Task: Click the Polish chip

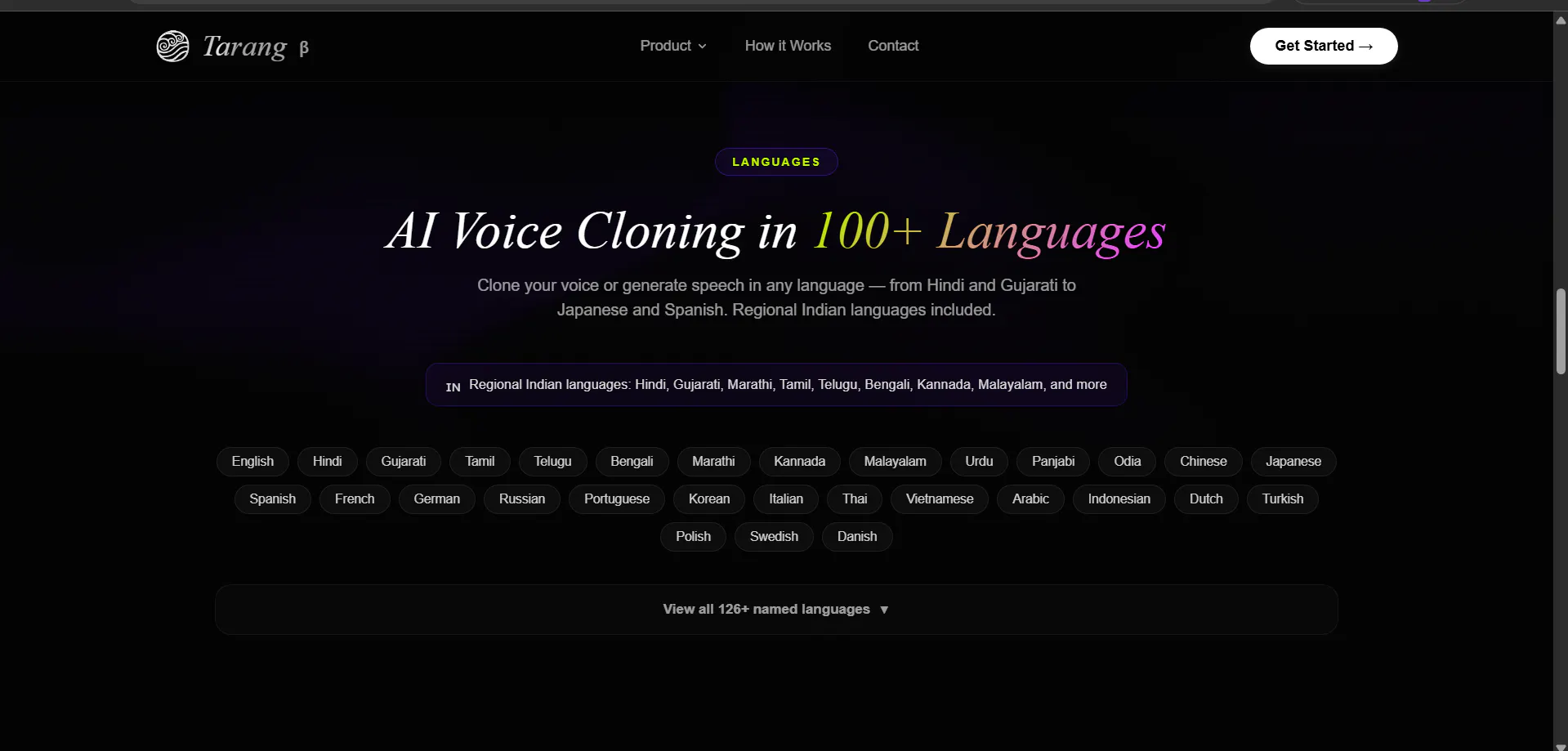Action: [694, 537]
